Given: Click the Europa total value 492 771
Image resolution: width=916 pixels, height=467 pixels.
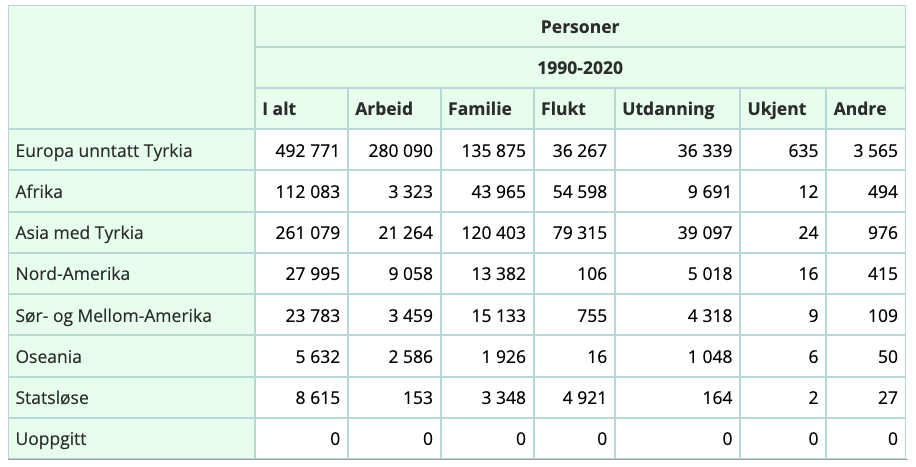Looking at the screenshot, I should click(x=307, y=152).
